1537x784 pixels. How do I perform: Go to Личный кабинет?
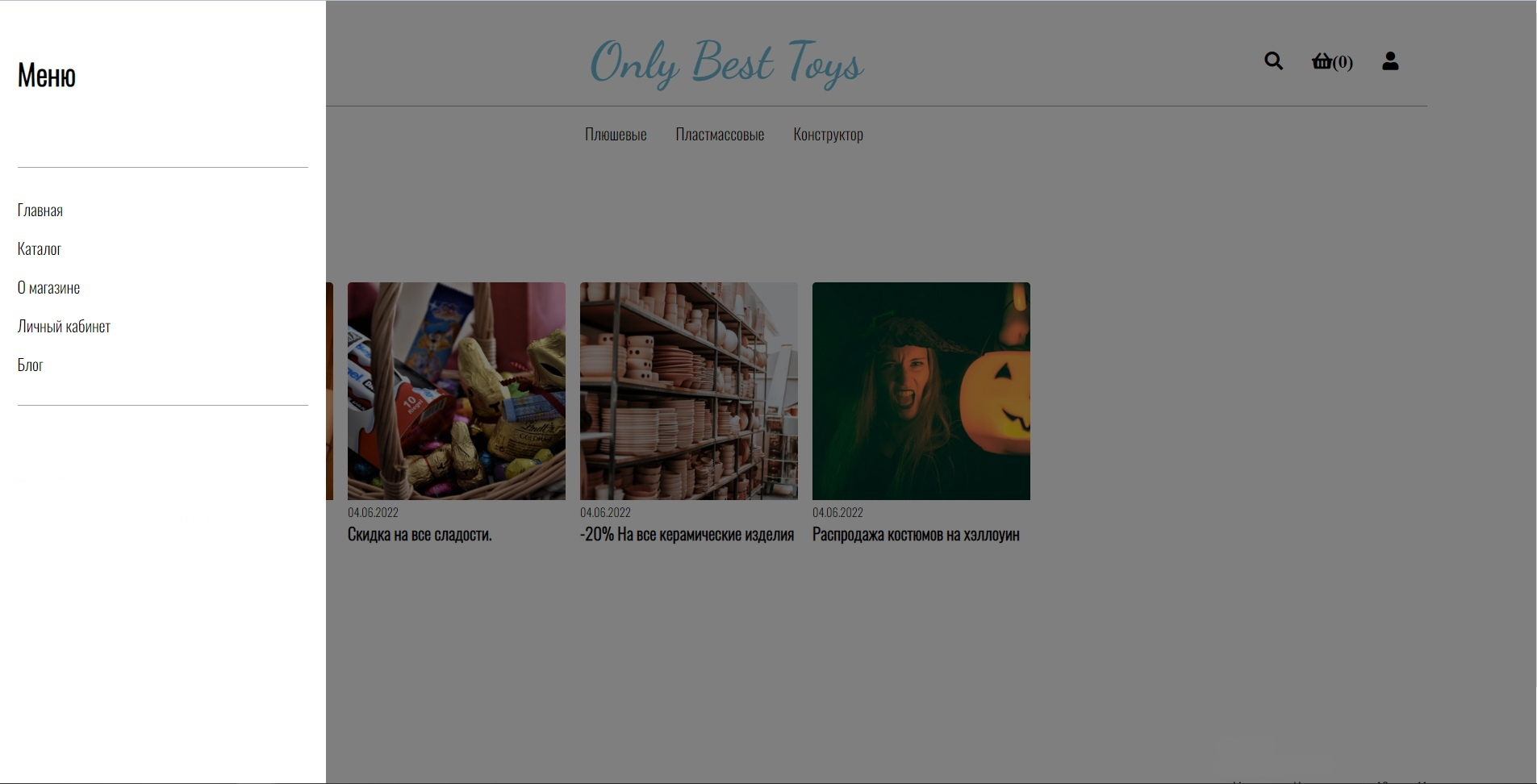click(64, 327)
